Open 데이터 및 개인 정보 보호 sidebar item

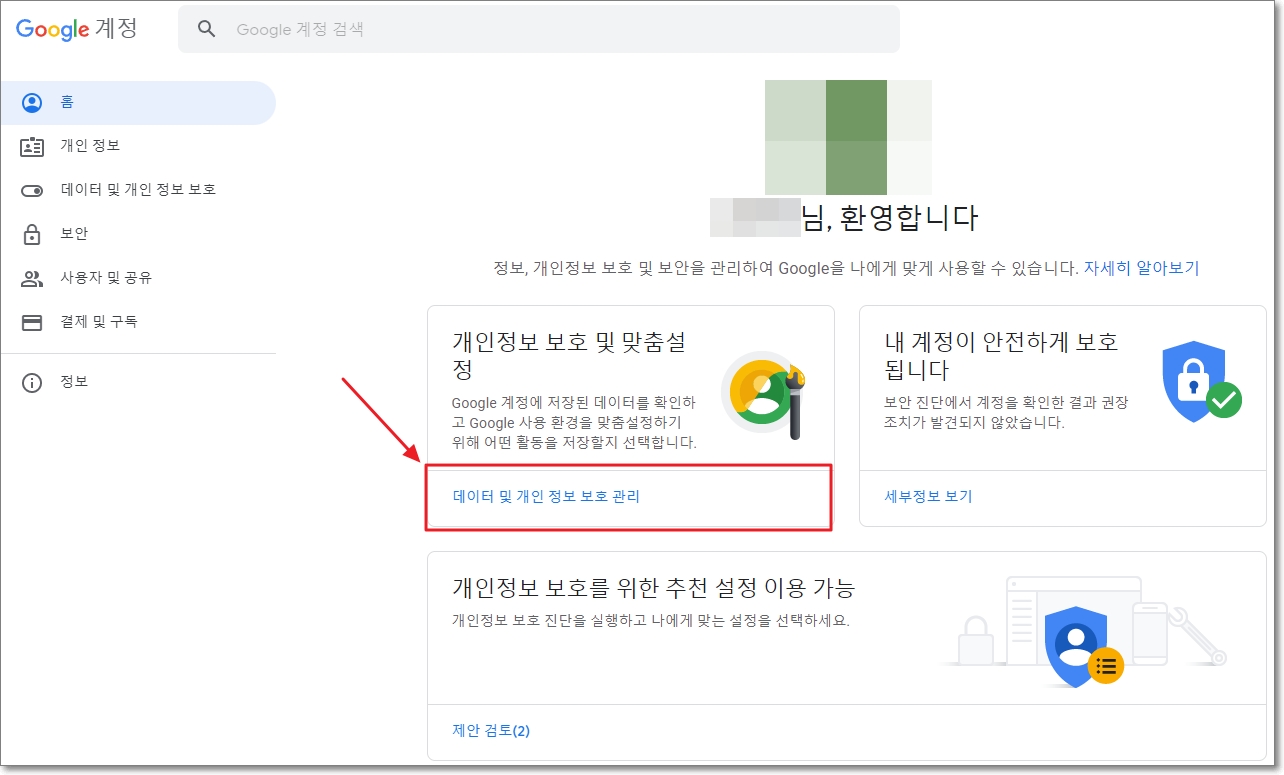tap(138, 190)
